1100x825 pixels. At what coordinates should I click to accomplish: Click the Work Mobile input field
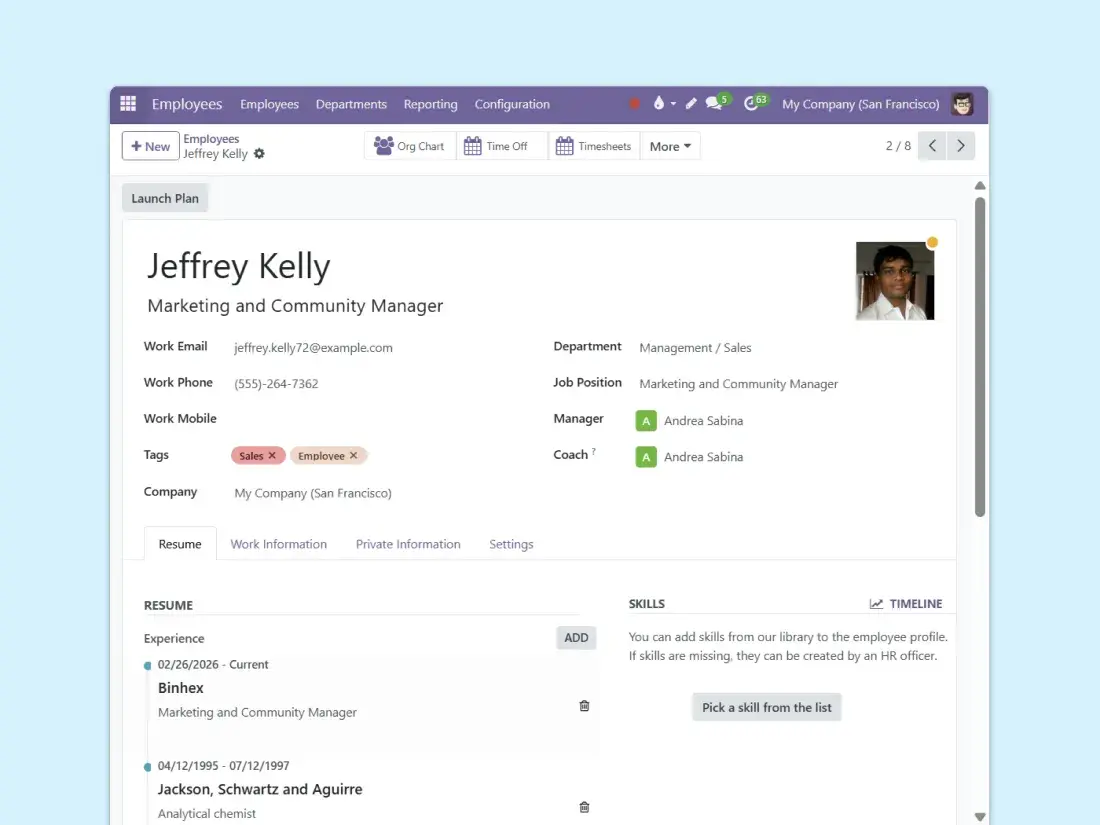click(380, 419)
